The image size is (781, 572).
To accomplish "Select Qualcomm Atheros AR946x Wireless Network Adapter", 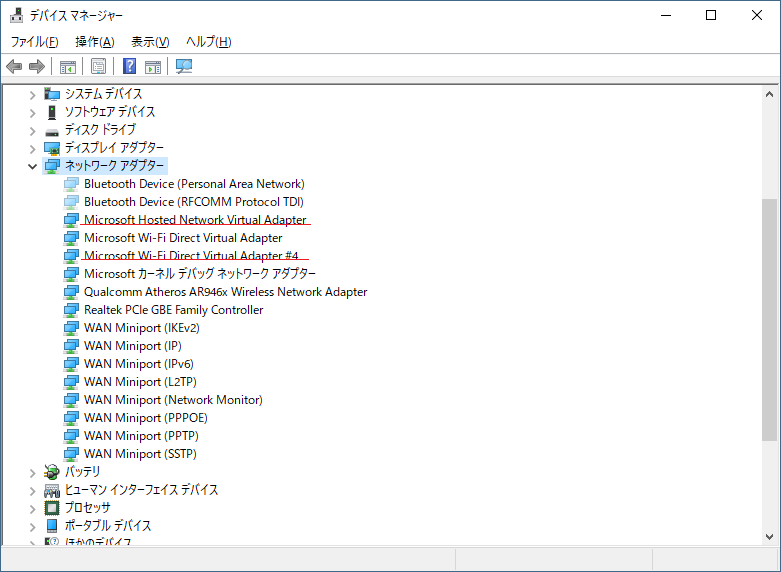I will point(226,291).
